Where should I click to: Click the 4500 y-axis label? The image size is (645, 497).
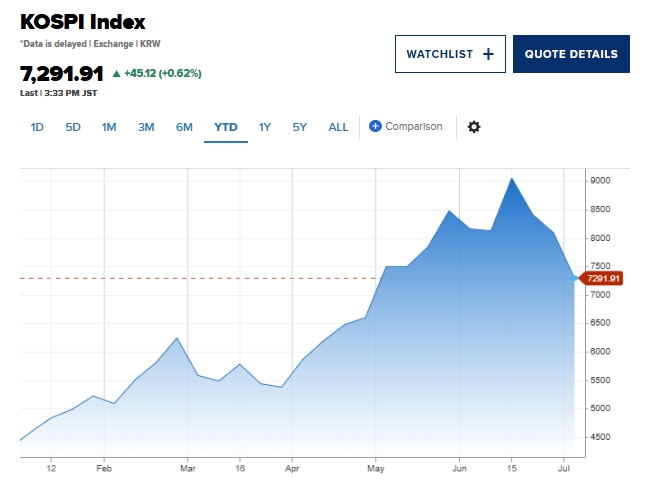(600, 437)
